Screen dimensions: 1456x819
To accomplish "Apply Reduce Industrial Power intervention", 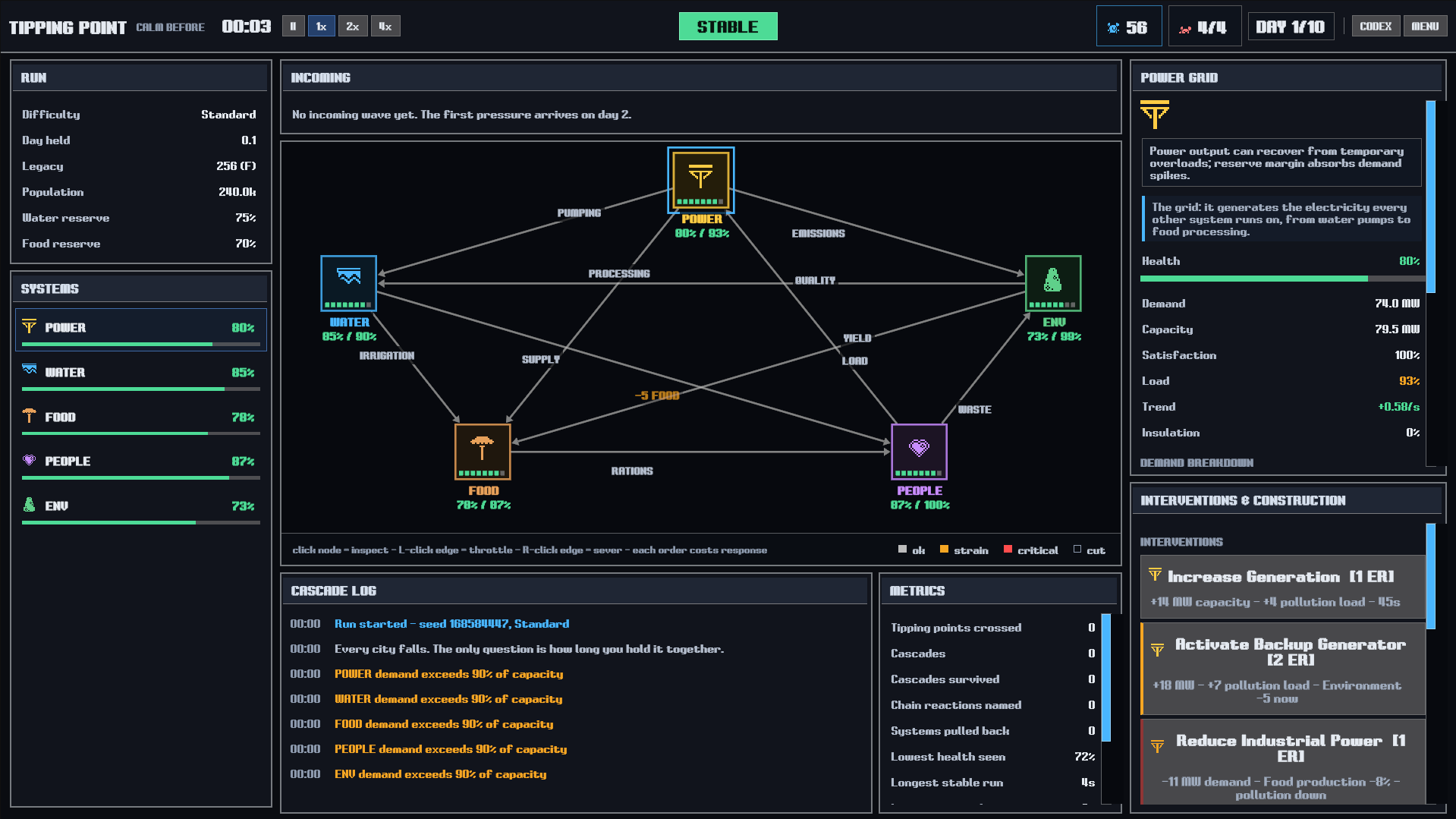I will pos(1282,763).
